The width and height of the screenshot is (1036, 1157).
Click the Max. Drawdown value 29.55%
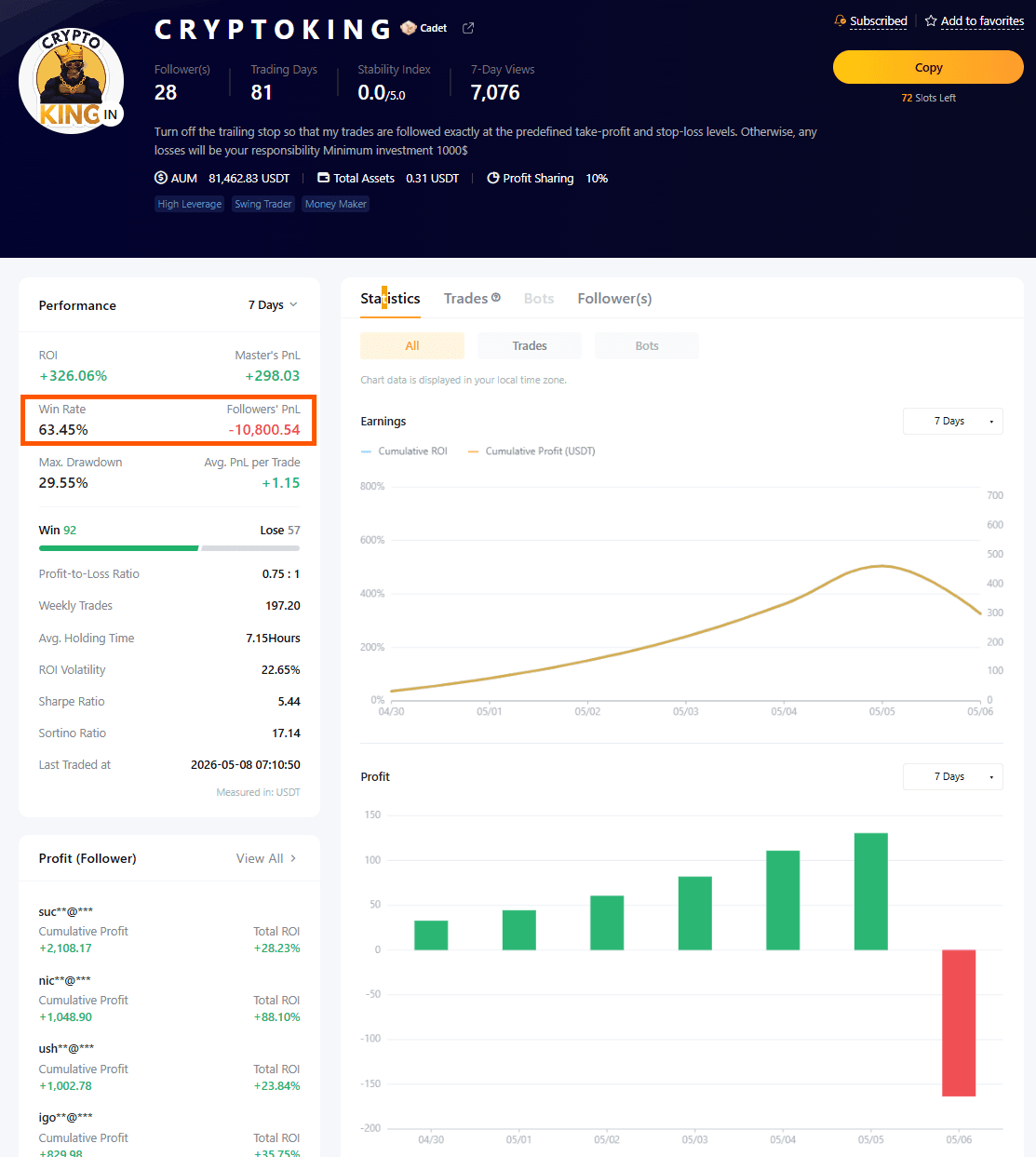63,483
